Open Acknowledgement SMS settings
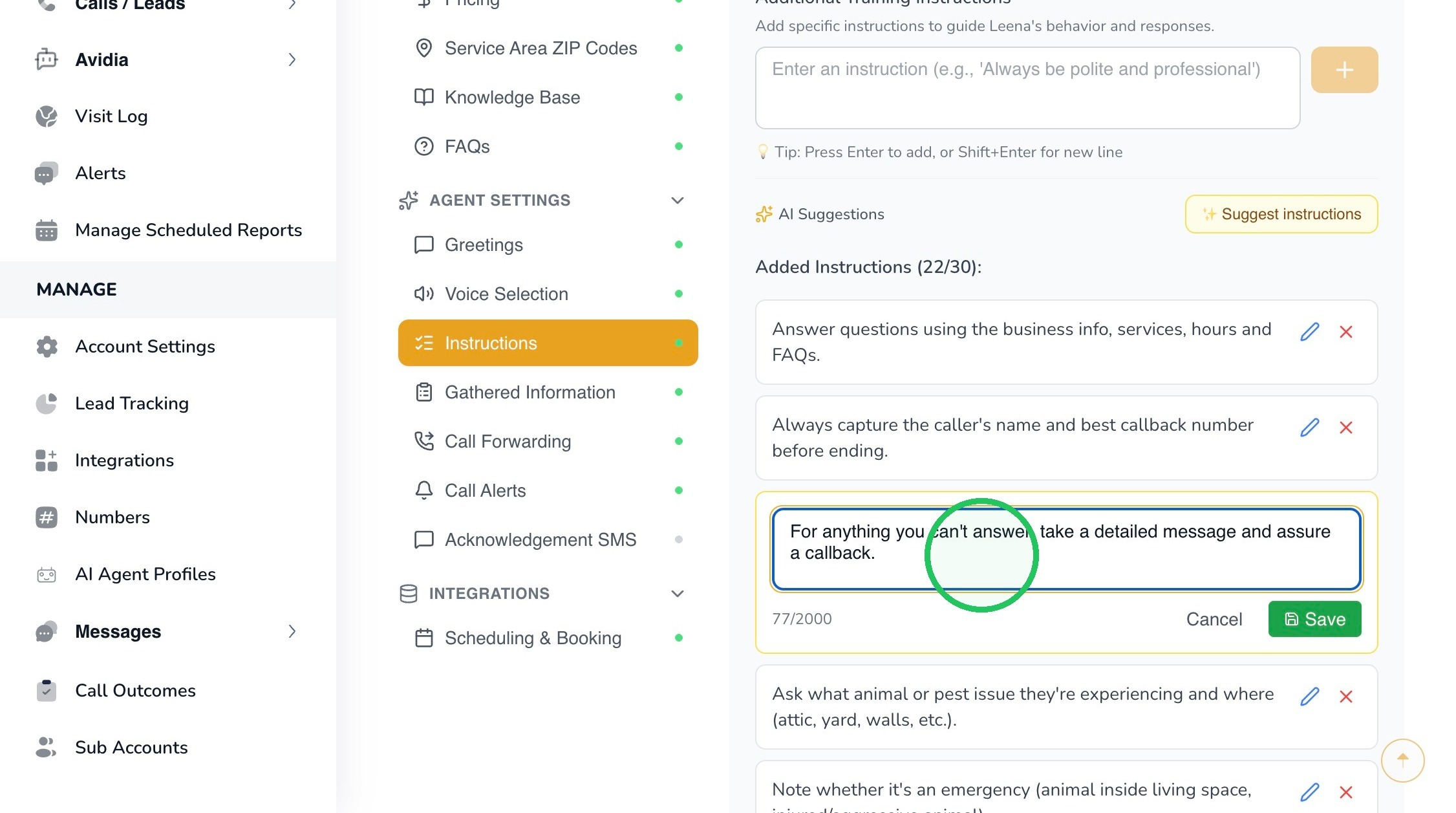Screen dimensions: 1456x813 (548, 539)
